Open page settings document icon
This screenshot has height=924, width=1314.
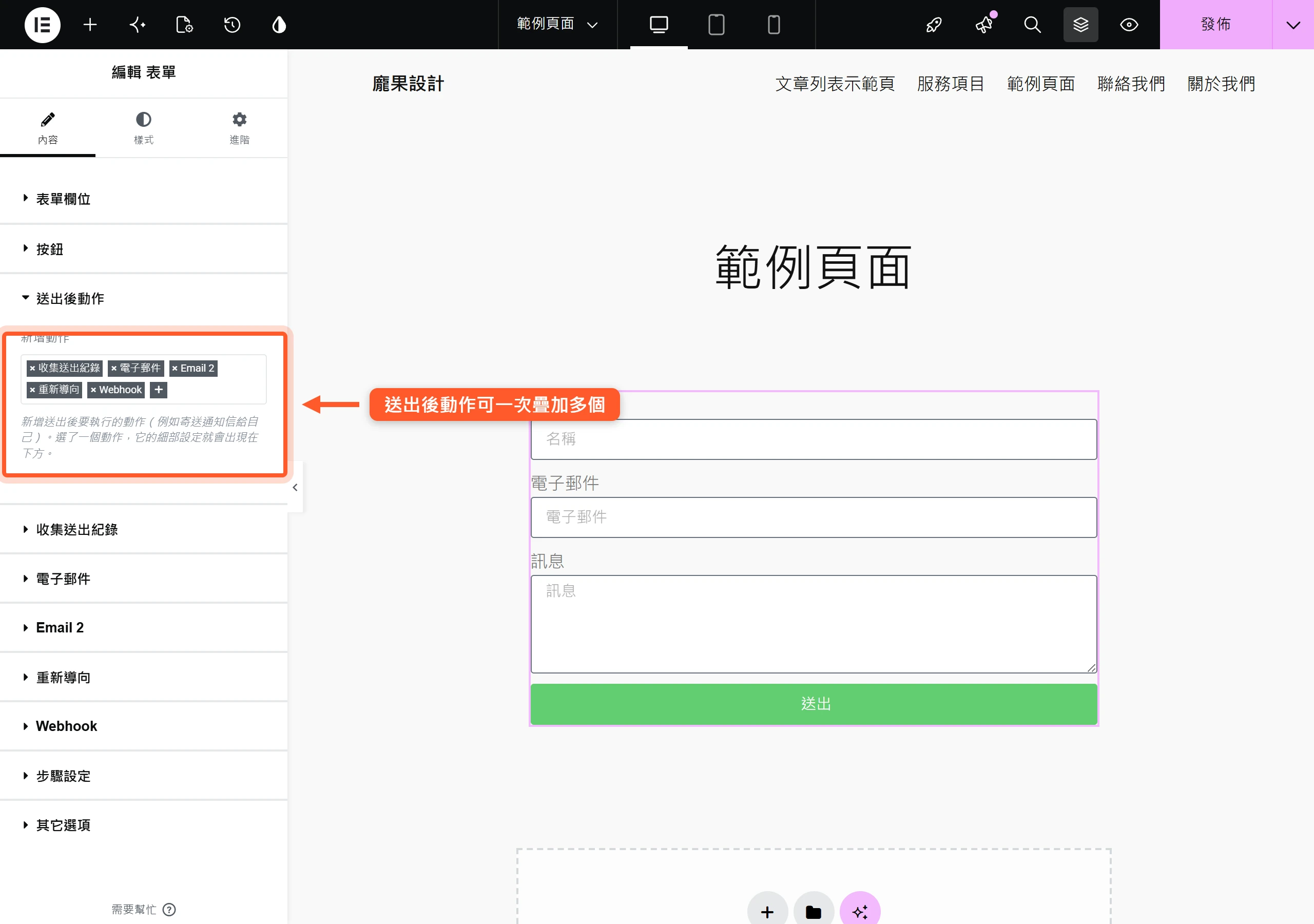(x=184, y=25)
